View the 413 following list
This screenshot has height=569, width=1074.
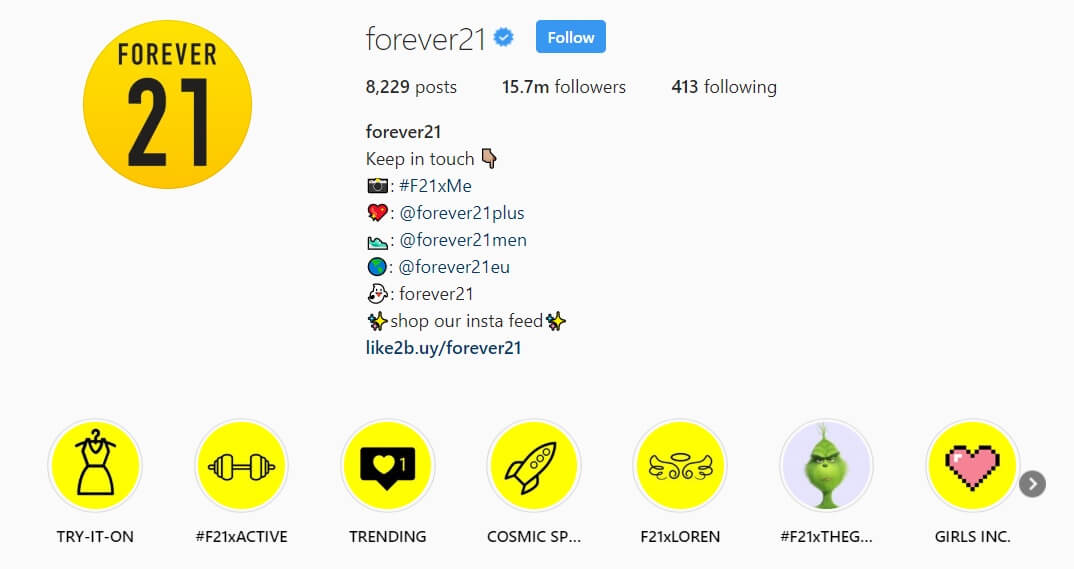(x=724, y=87)
